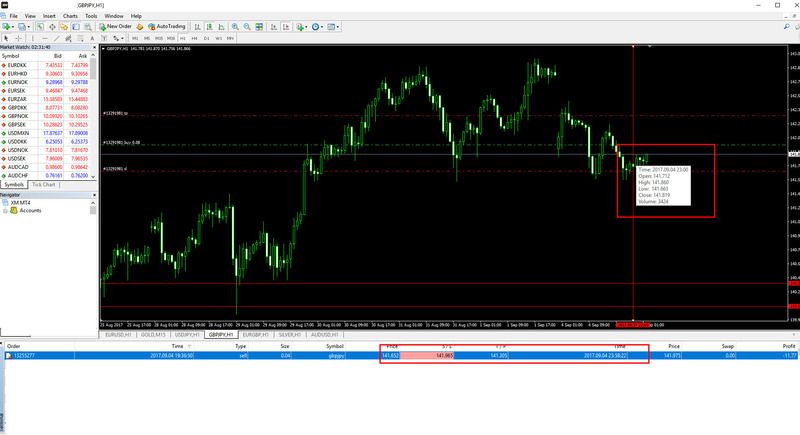Open the Arrows objects dropdown

pyautogui.click(x=118, y=38)
